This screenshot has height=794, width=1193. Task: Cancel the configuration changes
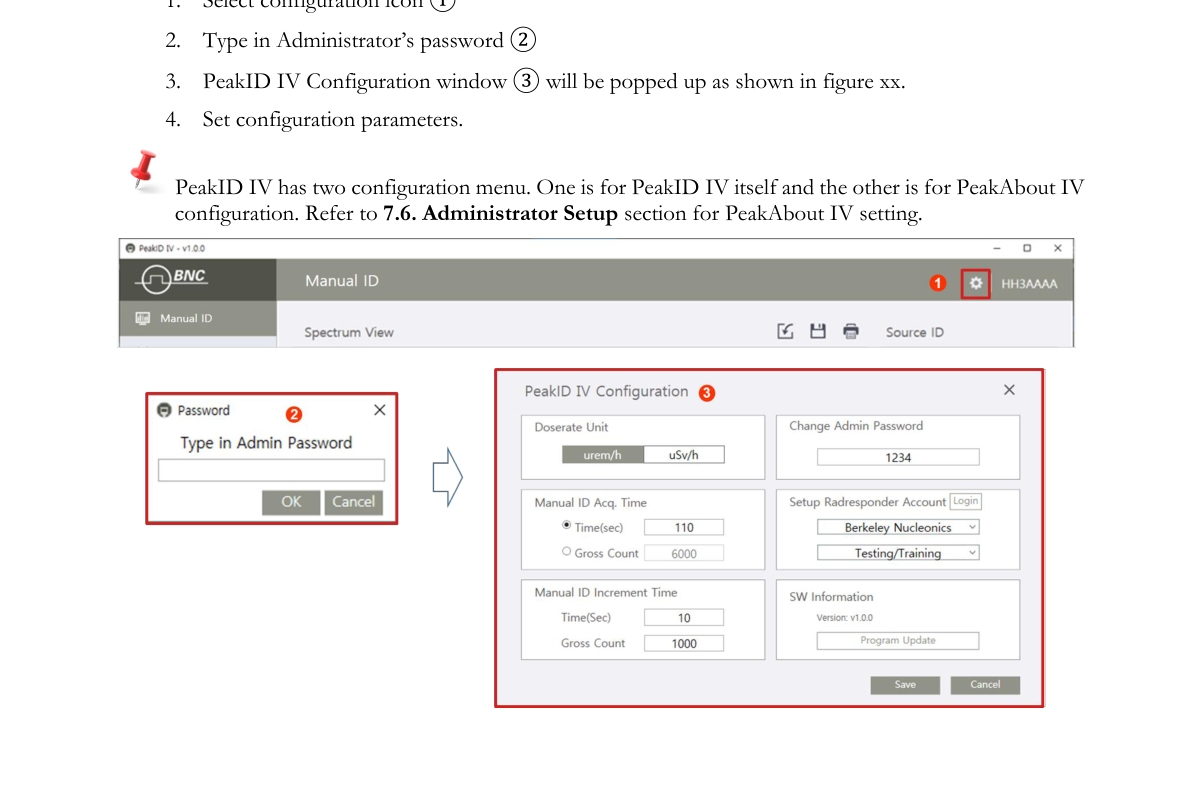[x=985, y=684]
